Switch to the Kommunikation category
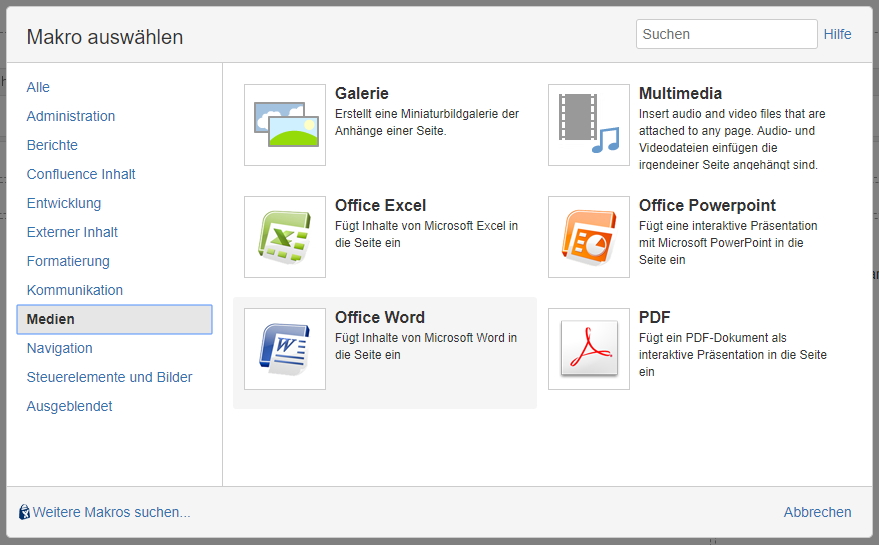879x545 pixels. click(75, 290)
